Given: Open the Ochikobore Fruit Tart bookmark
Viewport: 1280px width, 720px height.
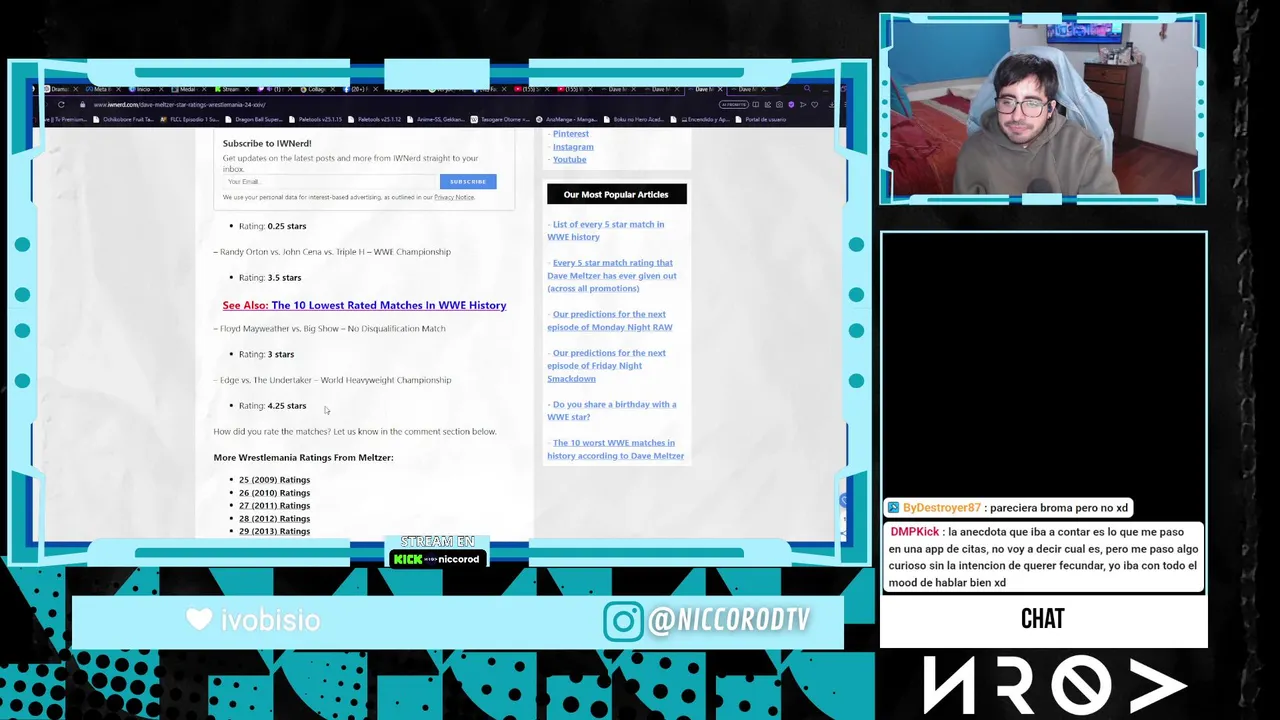Looking at the screenshot, I should point(123,119).
